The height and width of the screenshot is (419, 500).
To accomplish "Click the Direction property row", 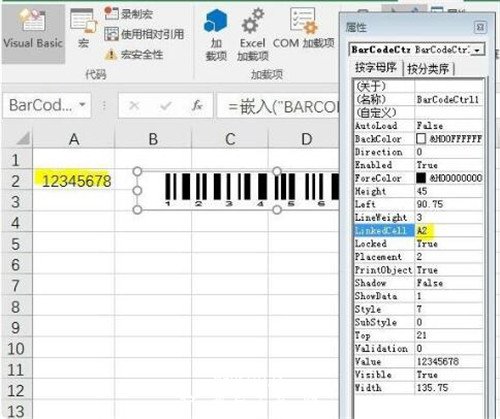I will [418, 152].
